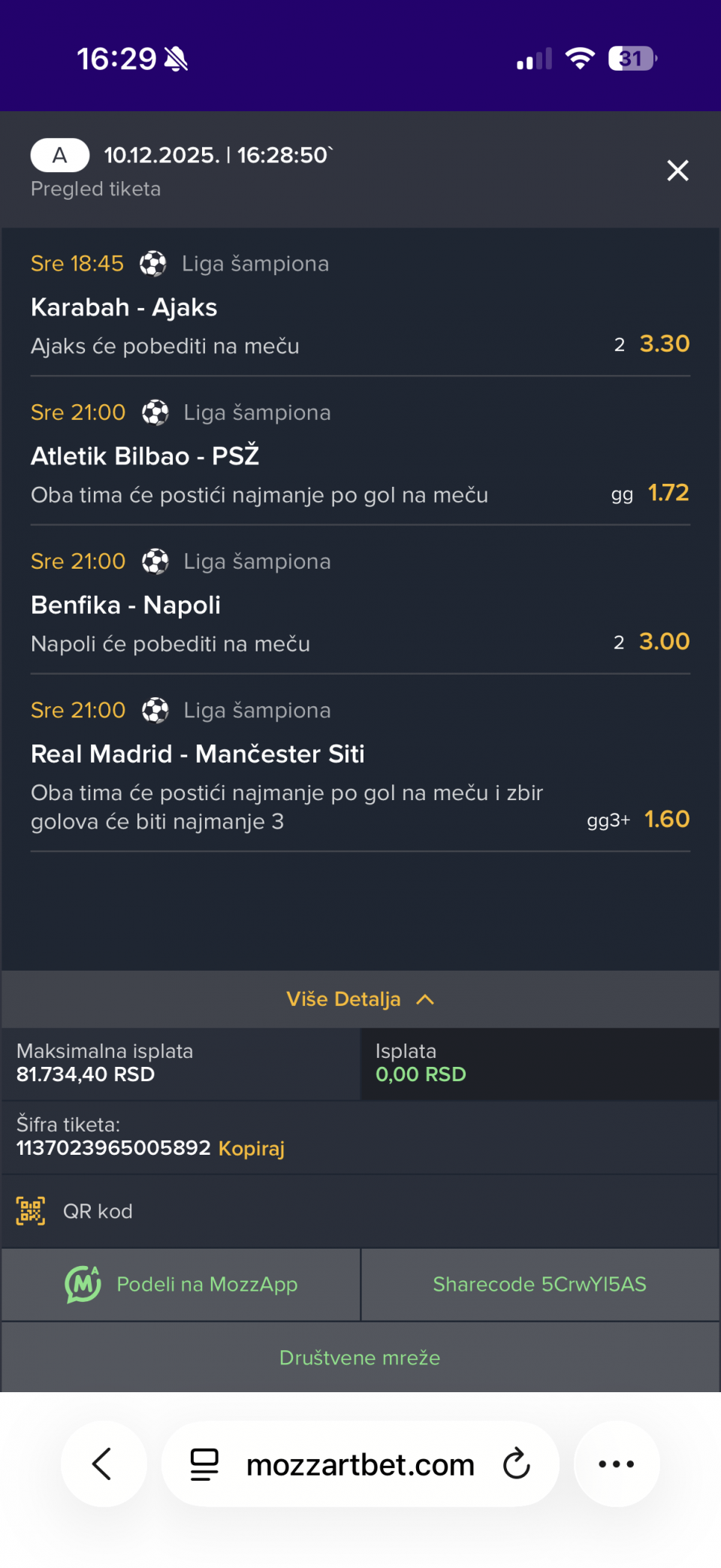Reload the mozzartbet.com page
Viewport: 721px width, 1568px height.
(517, 1464)
